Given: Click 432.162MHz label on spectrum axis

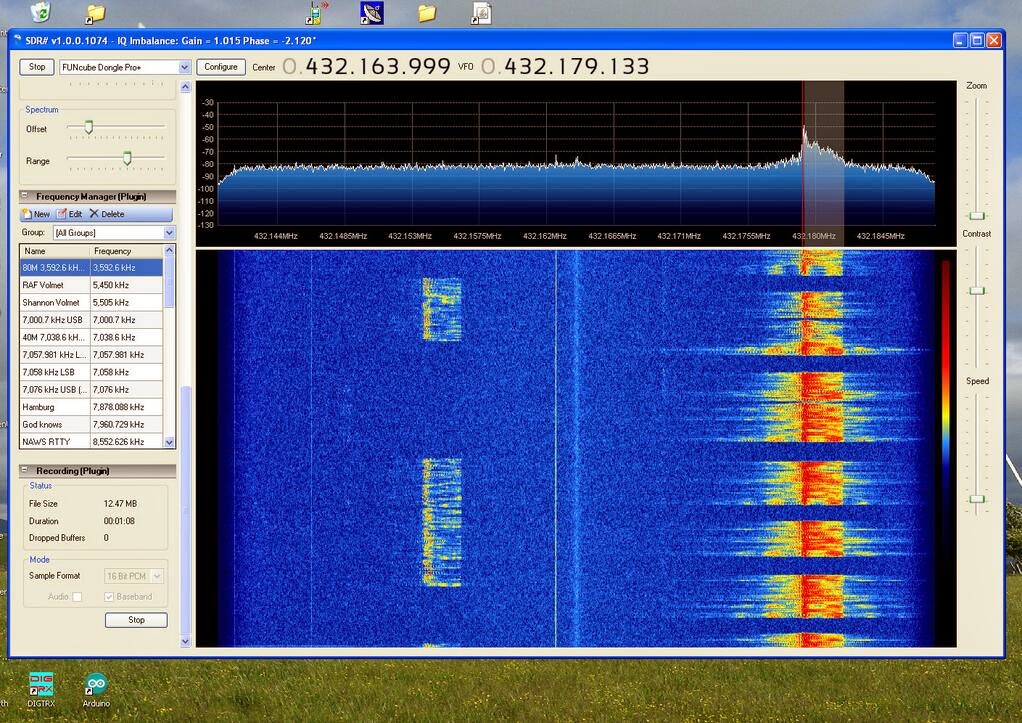Looking at the screenshot, I should click(545, 236).
